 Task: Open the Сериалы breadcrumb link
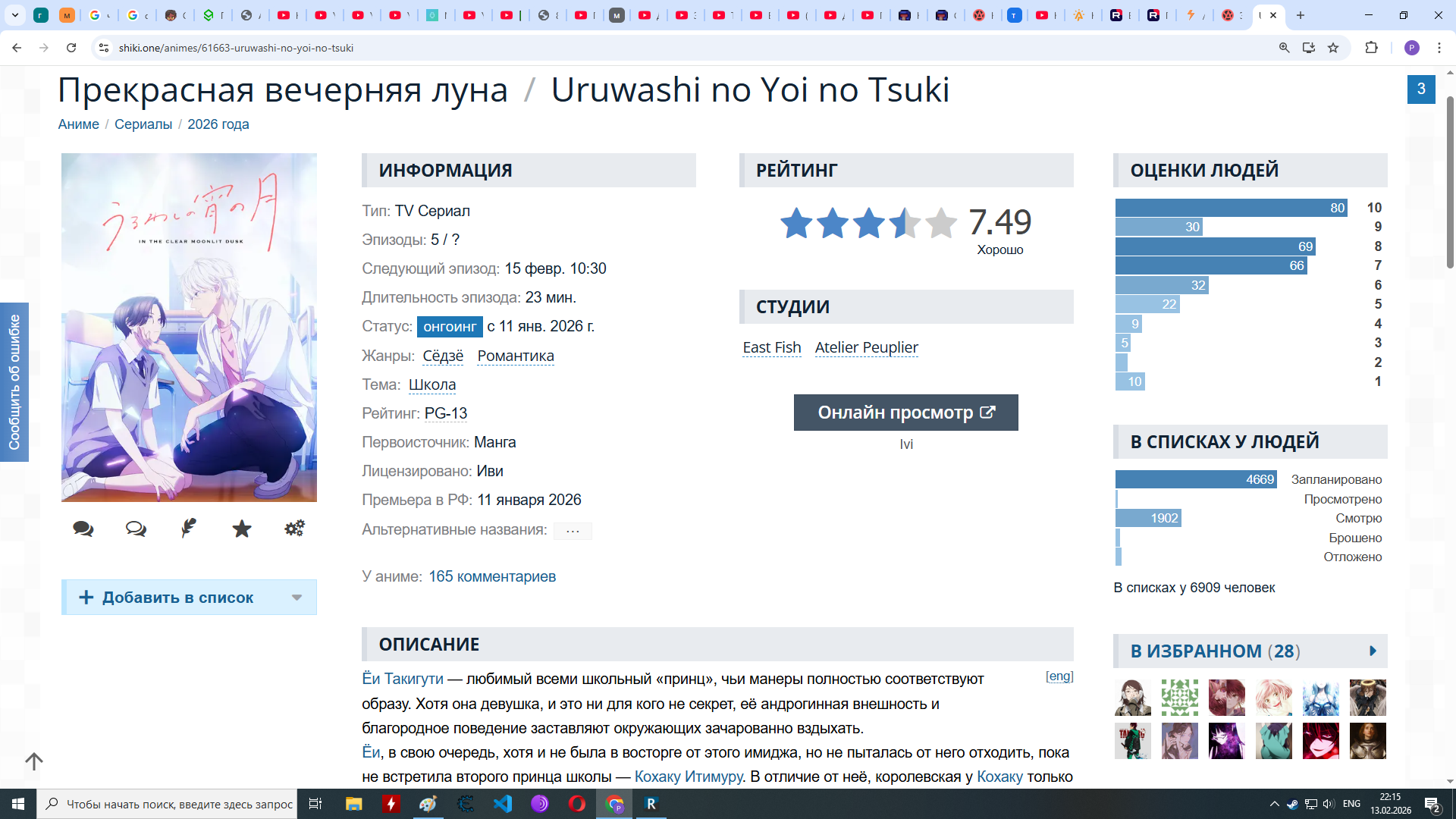click(143, 124)
